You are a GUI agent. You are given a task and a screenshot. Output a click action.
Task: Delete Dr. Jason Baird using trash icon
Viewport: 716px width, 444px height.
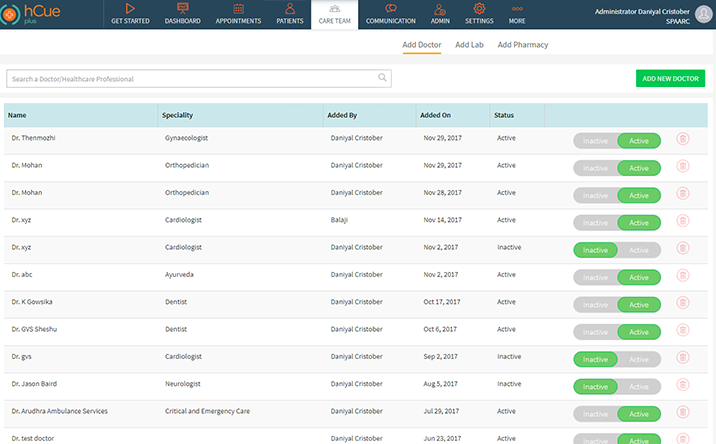point(683,385)
